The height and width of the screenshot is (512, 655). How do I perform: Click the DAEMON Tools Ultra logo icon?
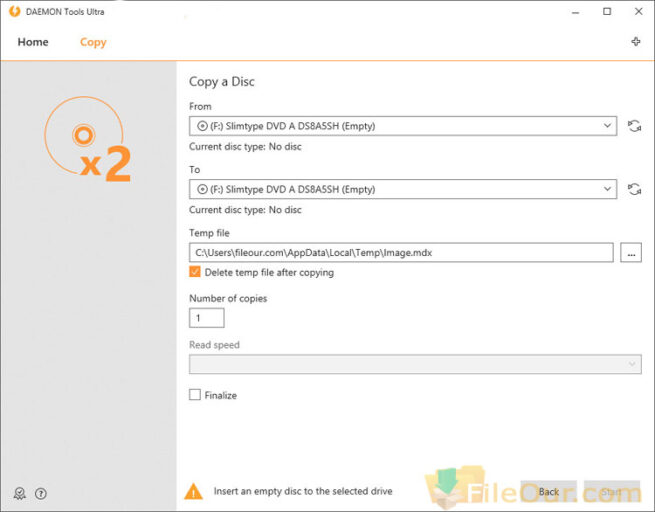[x=14, y=11]
